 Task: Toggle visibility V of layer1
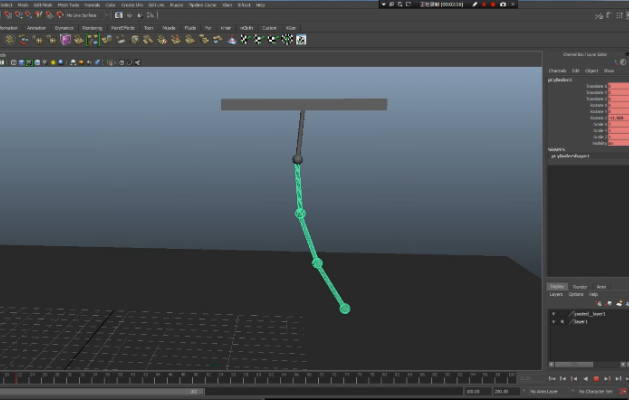(554, 322)
